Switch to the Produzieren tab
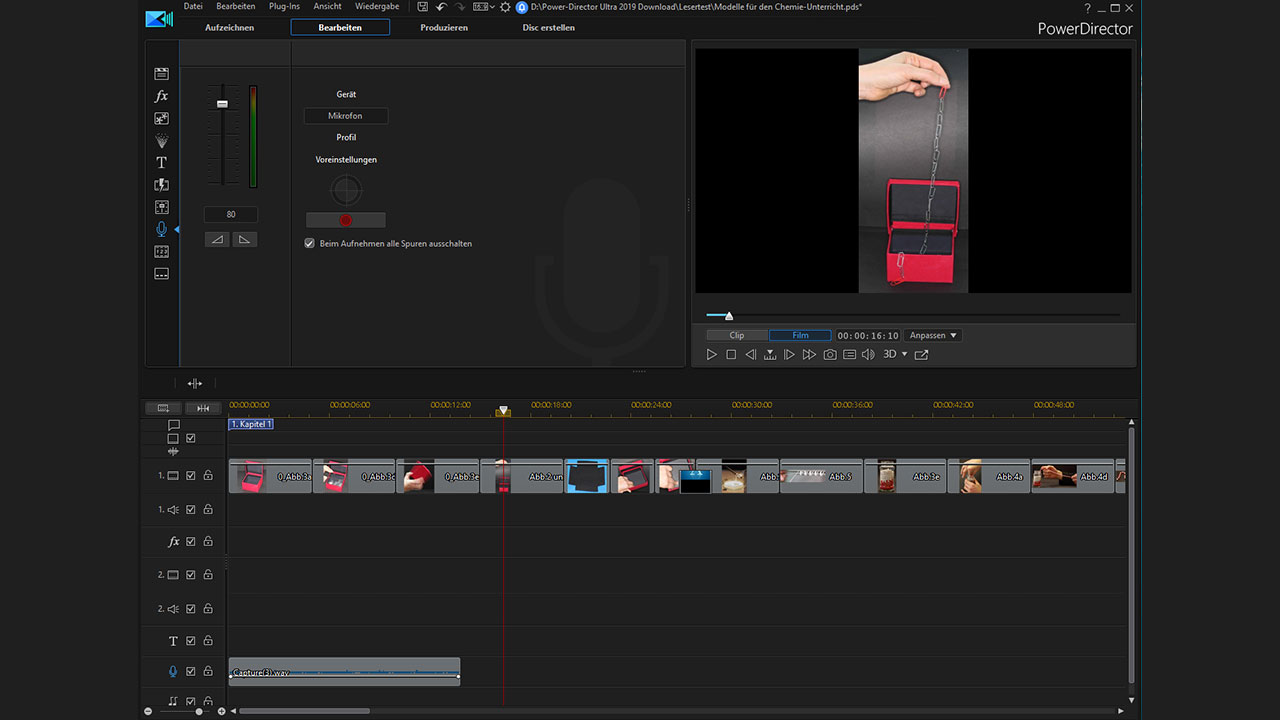Image resolution: width=1280 pixels, height=720 pixels. 444,28
